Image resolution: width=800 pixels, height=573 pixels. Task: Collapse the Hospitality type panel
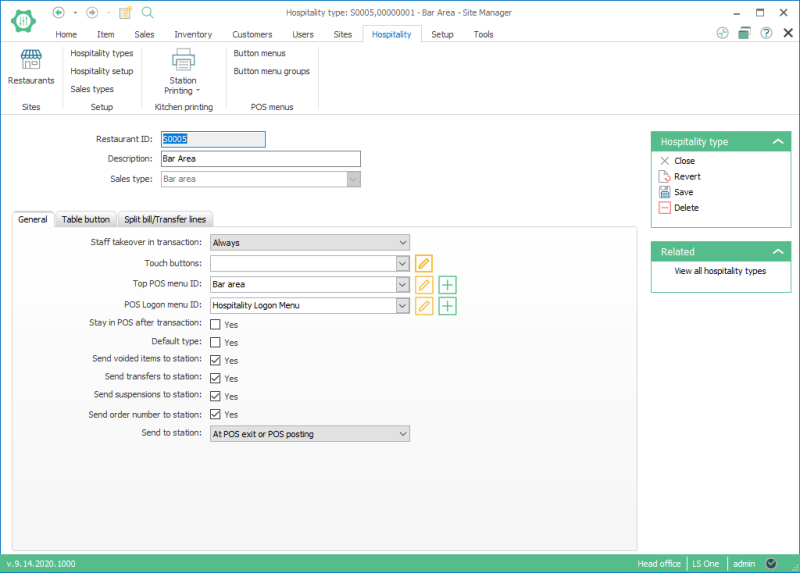coord(778,142)
